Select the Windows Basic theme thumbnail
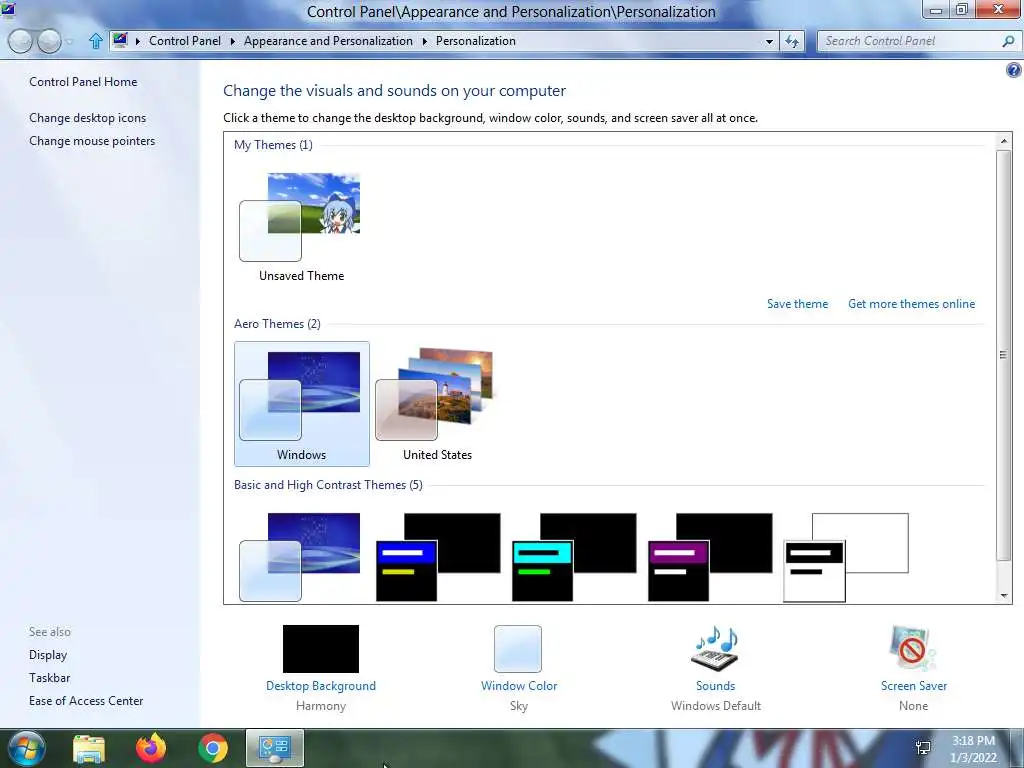 coord(301,556)
